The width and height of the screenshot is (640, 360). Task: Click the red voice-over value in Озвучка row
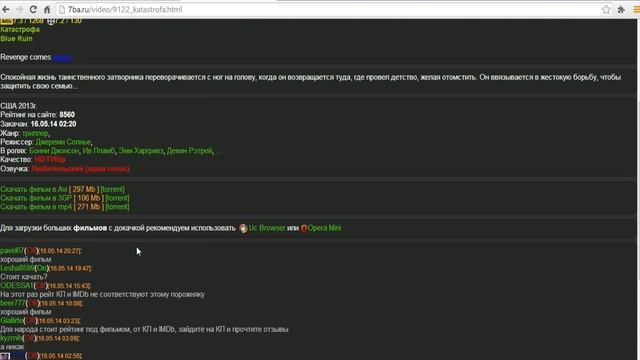81,169
